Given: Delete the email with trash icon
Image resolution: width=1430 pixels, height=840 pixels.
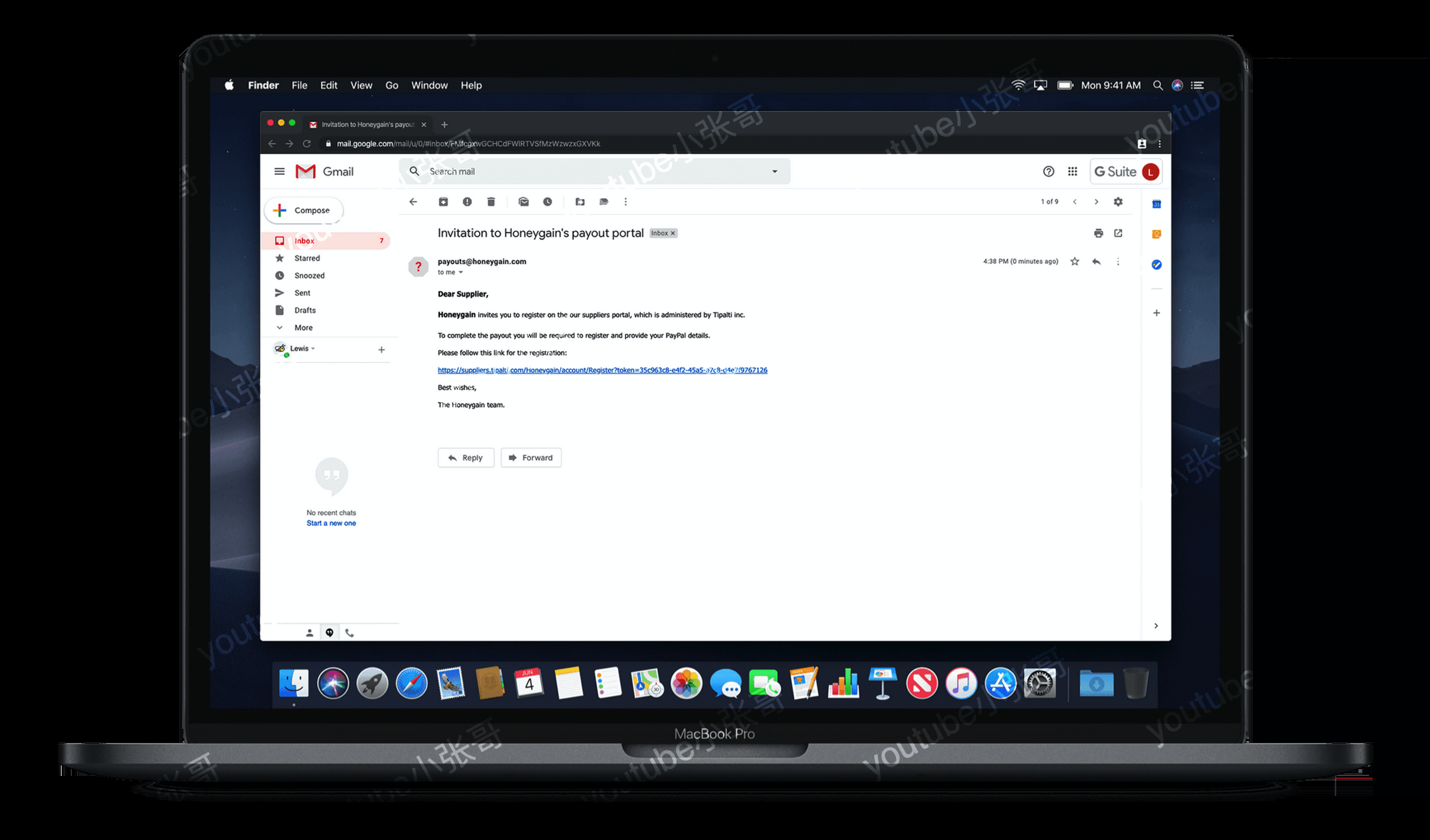Looking at the screenshot, I should [x=491, y=201].
